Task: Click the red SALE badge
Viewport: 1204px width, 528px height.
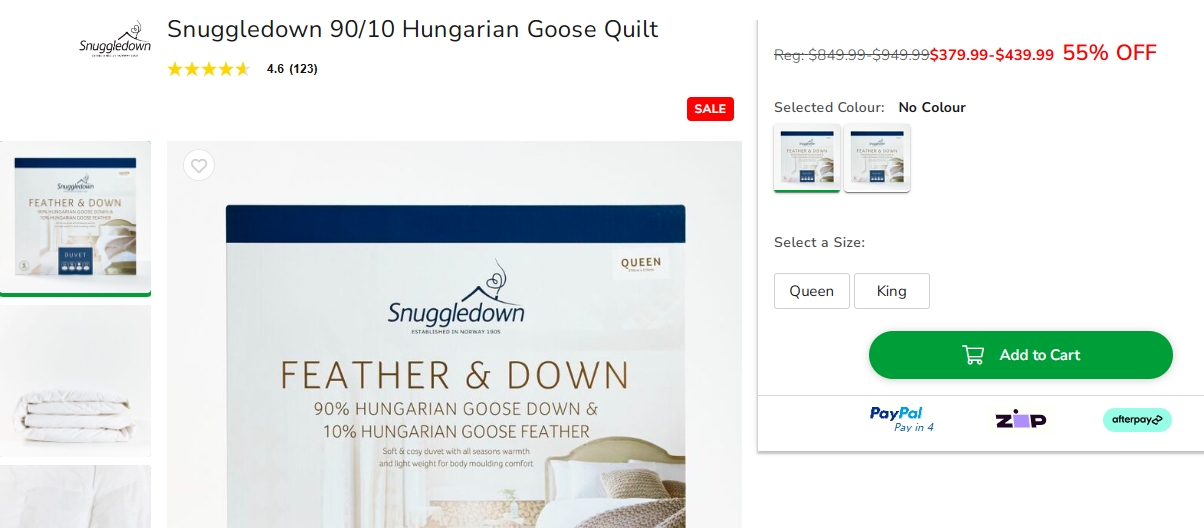Action: pyautogui.click(x=710, y=109)
